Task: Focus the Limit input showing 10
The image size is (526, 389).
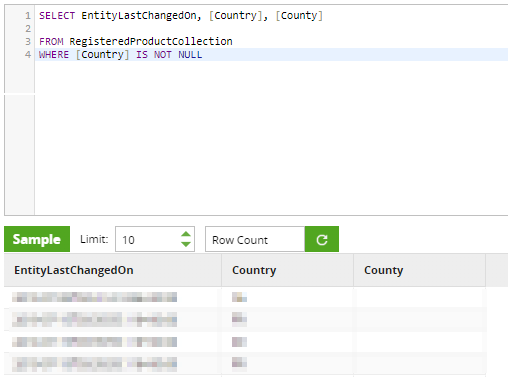Action: [x=155, y=239]
